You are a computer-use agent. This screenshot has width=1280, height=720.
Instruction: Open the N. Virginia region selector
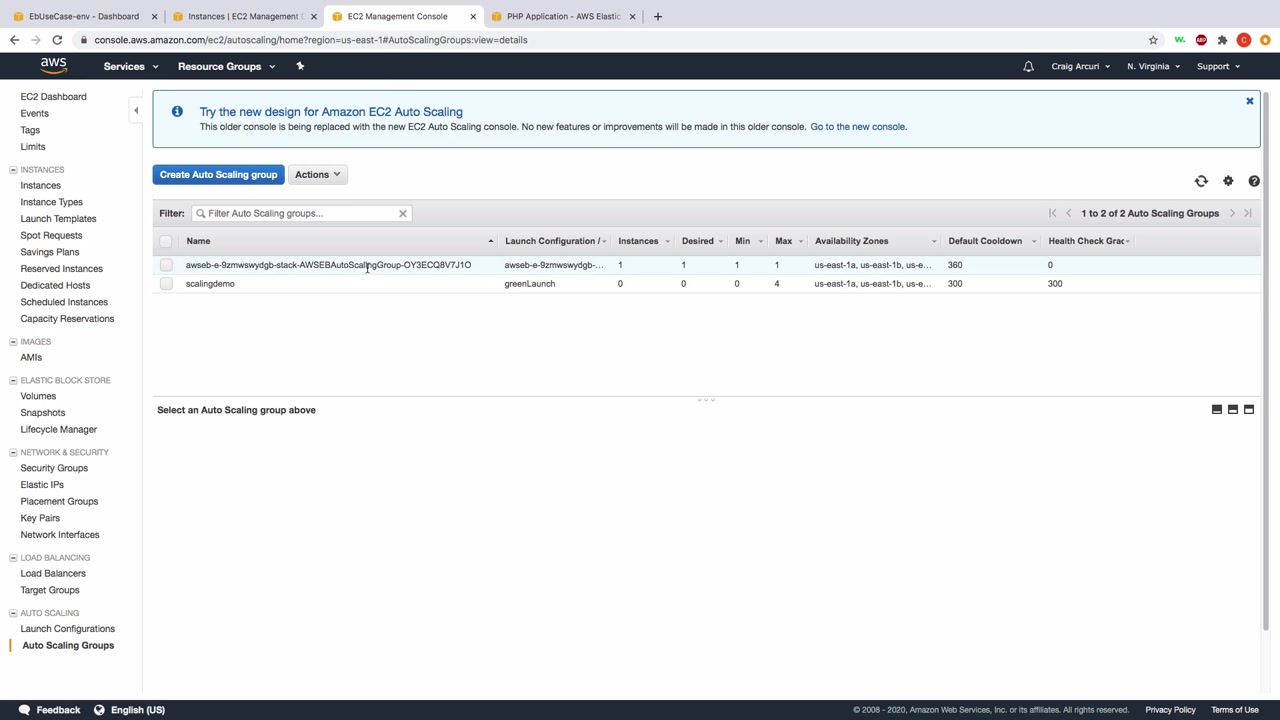tap(1153, 67)
